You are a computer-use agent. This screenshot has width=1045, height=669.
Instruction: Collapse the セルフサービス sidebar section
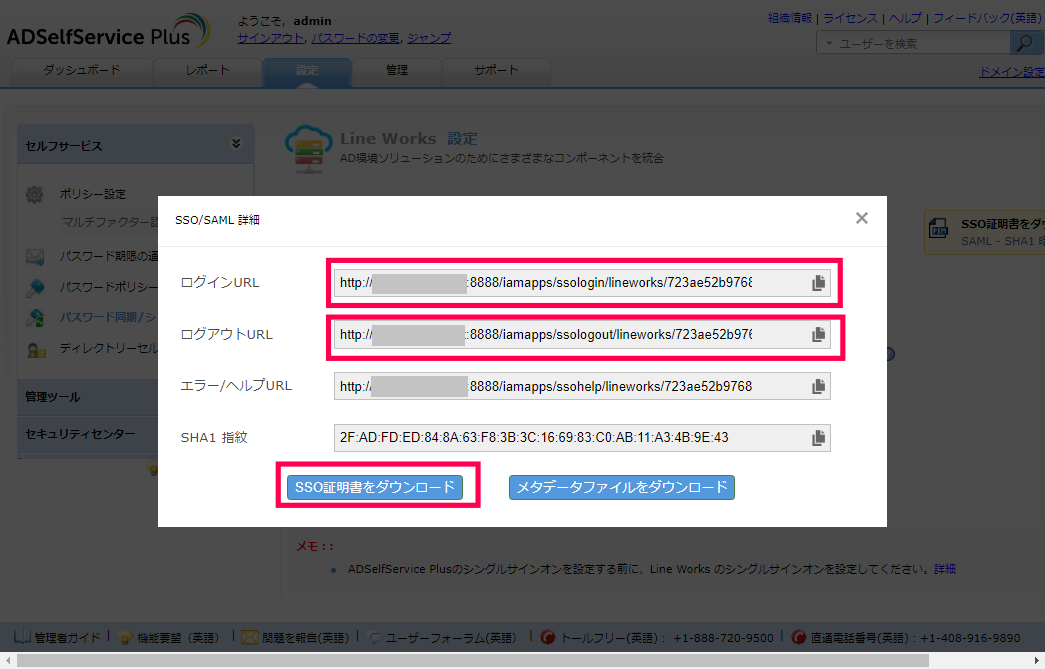(235, 144)
